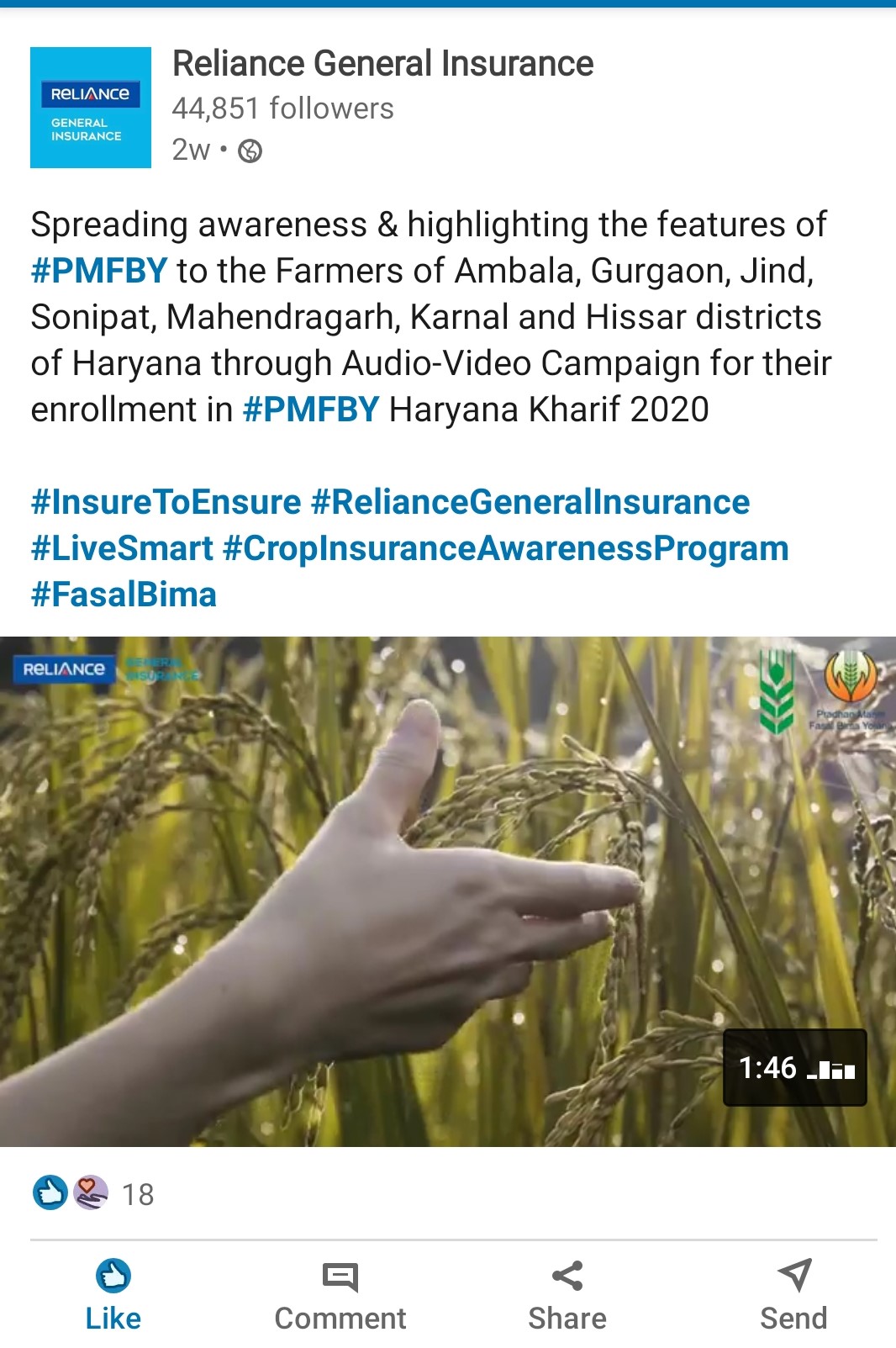Viewport: 896px width, 1348px height.
Task: Open the first #PMFBY hashtag
Action: (x=99, y=271)
